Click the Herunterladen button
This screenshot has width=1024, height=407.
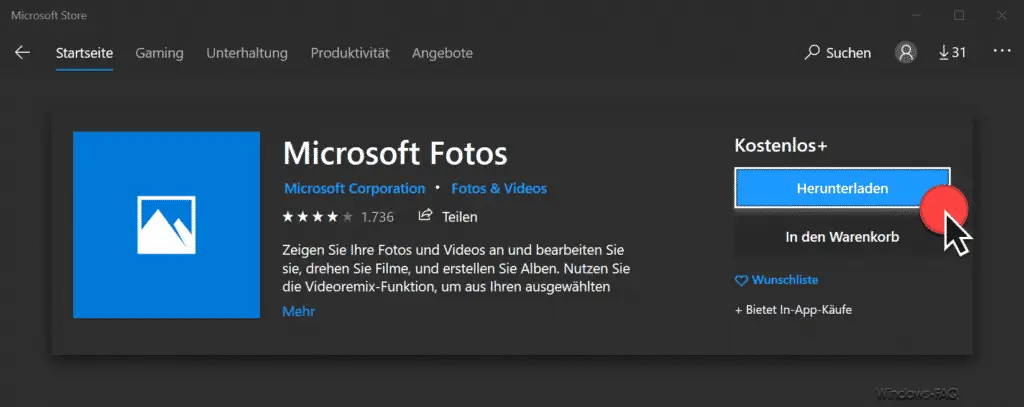[842, 188]
